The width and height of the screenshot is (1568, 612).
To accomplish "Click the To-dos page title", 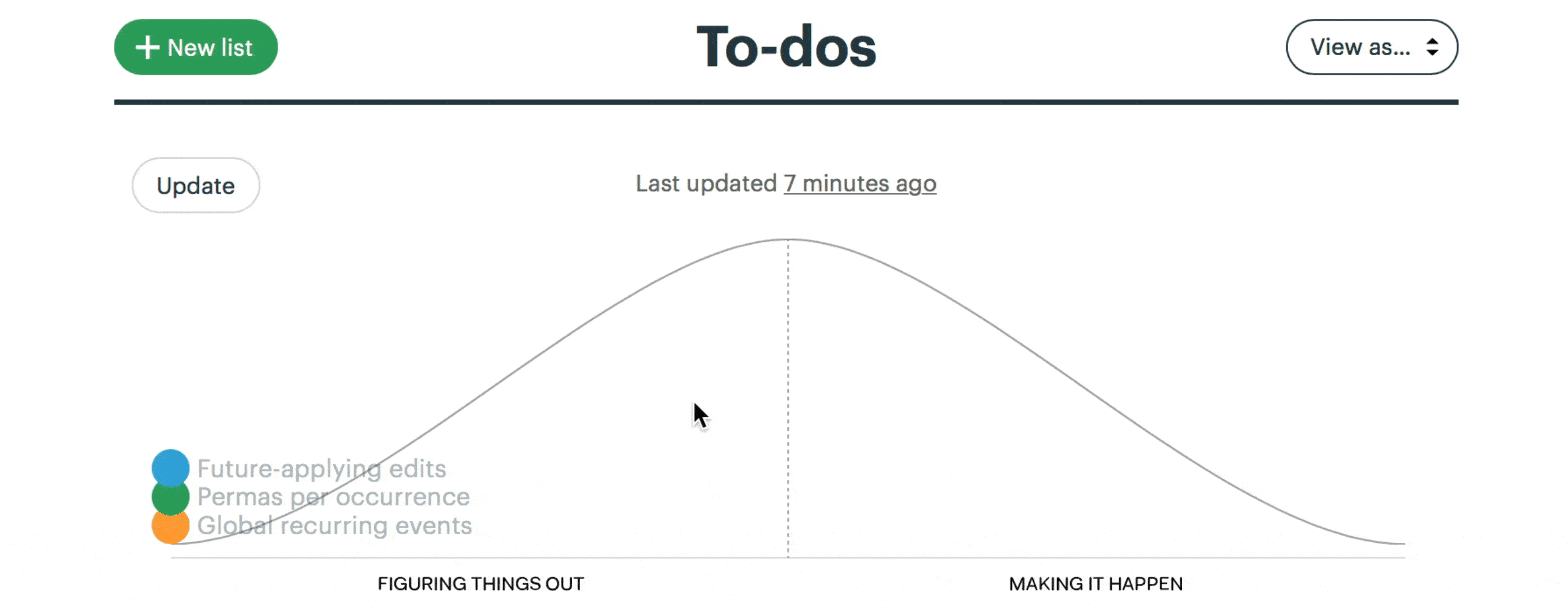I will (788, 47).
